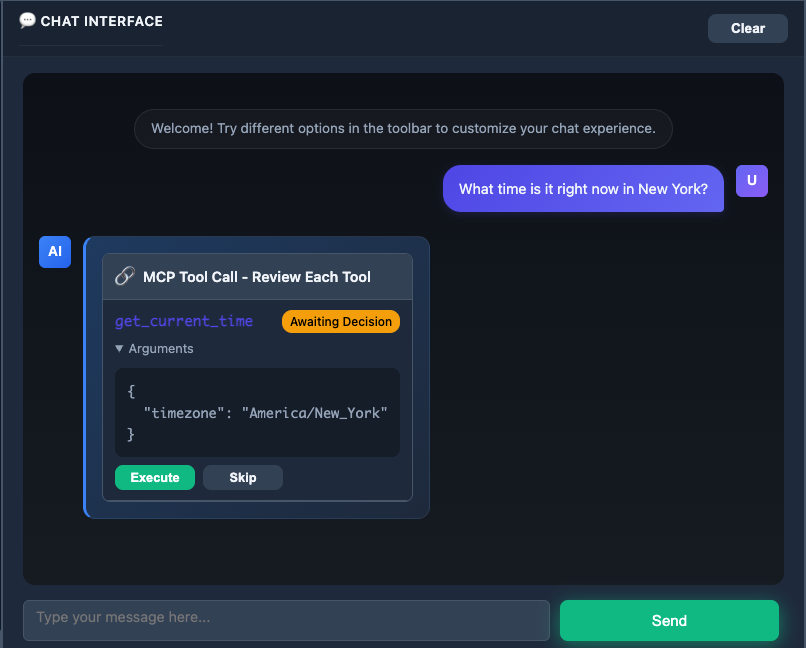The width and height of the screenshot is (806, 648).
Task: Click the speech bubble icon beside Chat Interface
Action: click(27, 21)
